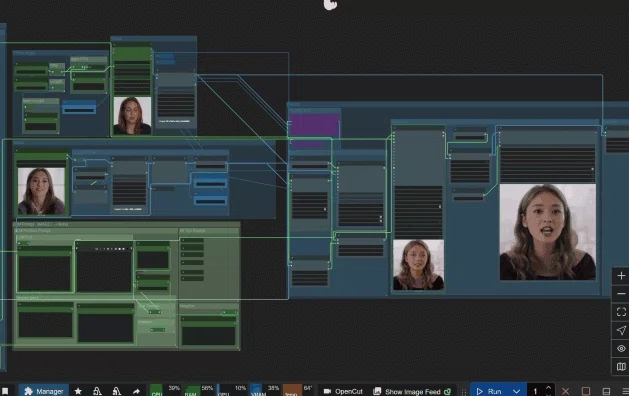629x396 pixels.
Task: Toggle link visibility with the eye icon
Action: click(x=621, y=348)
